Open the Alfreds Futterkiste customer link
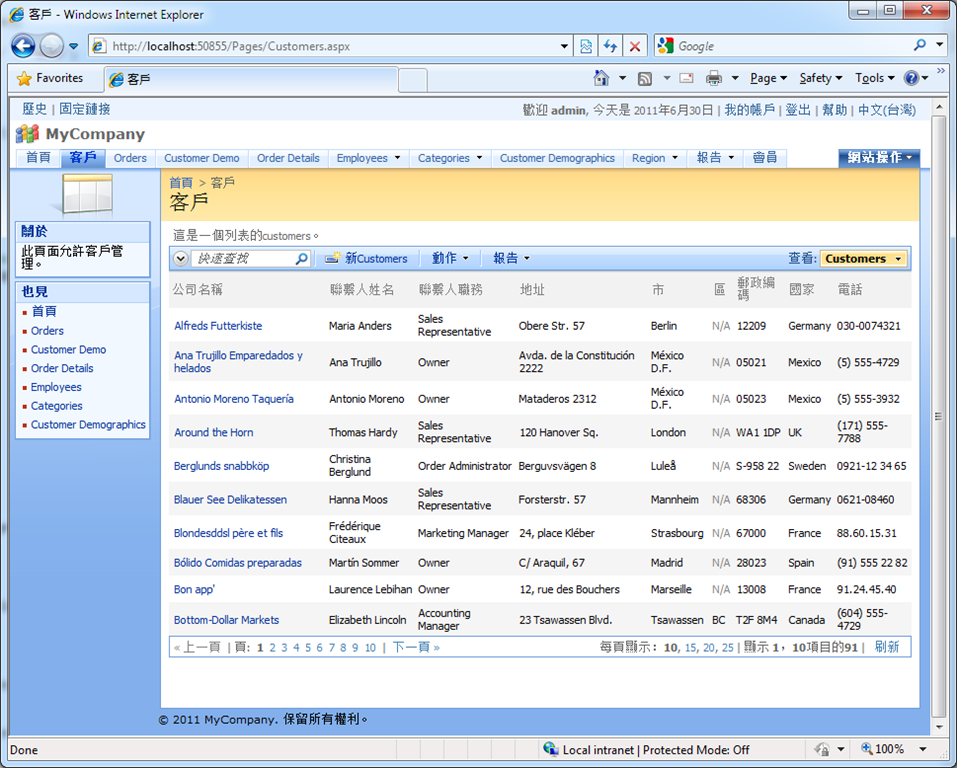The image size is (957, 768). tap(218, 326)
